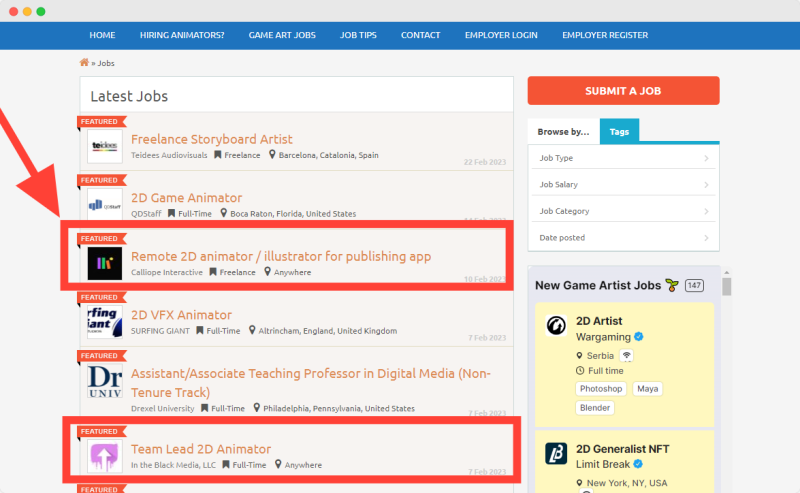Open HIRING ANIMATORS? menu item

click(182, 35)
